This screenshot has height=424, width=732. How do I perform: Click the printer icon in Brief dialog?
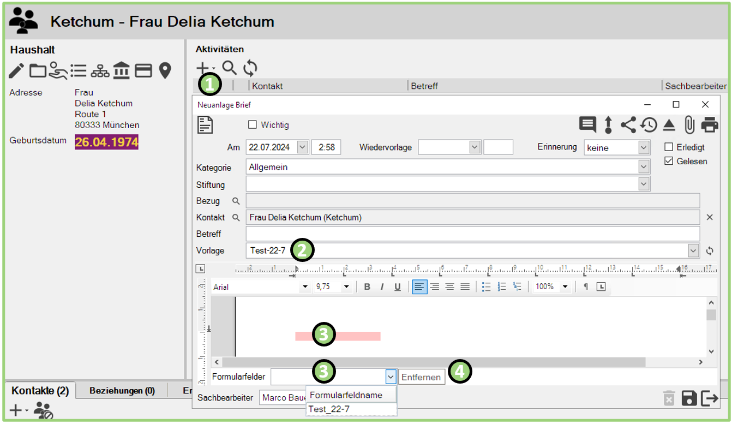pyautogui.click(x=710, y=125)
